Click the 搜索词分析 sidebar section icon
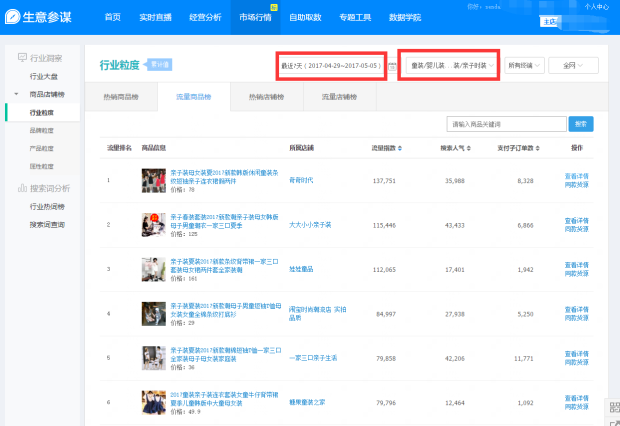The width and height of the screenshot is (620, 426). click(22, 188)
